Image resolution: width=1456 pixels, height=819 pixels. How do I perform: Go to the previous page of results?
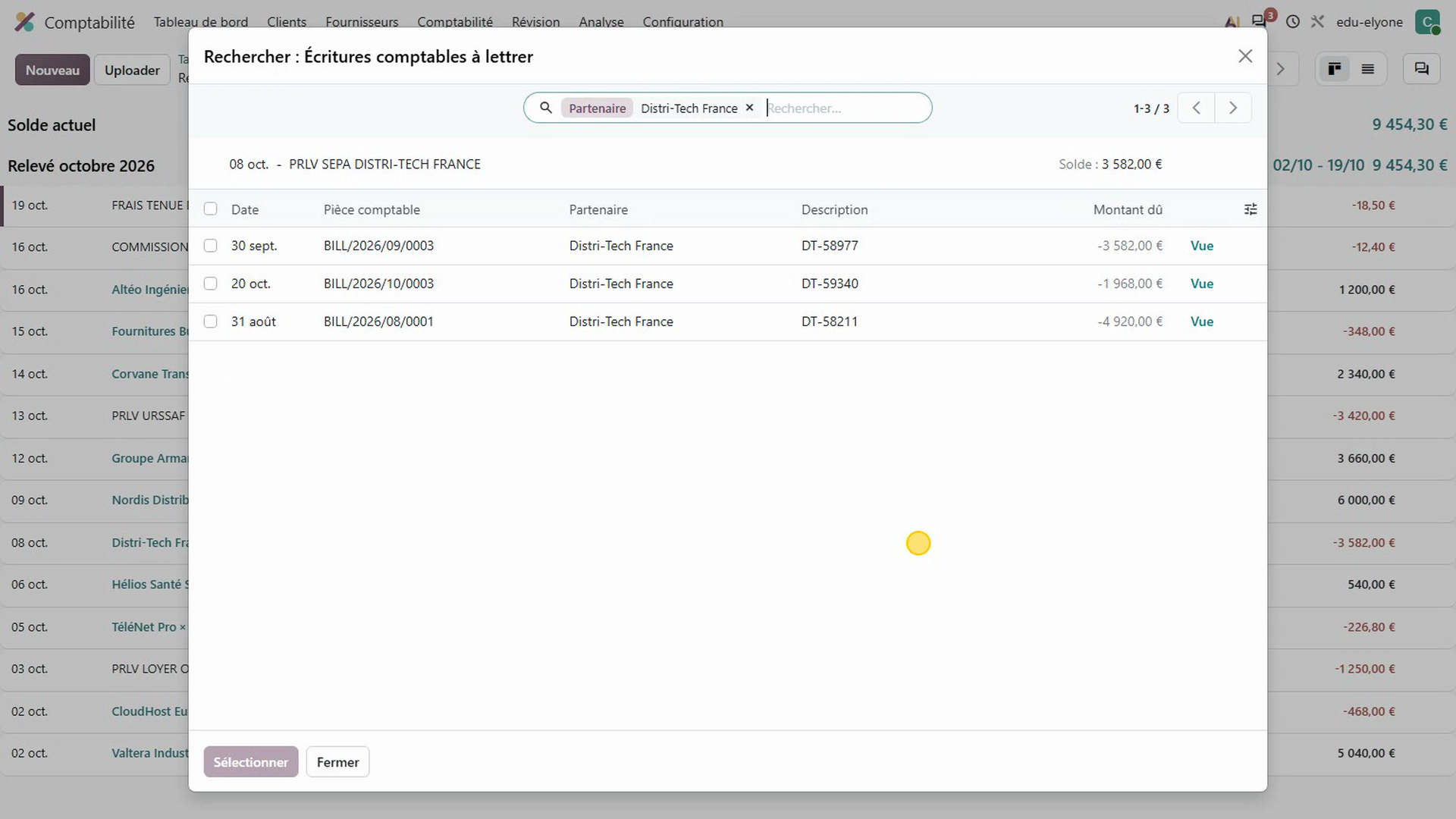pyautogui.click(x=1196, y=108)
